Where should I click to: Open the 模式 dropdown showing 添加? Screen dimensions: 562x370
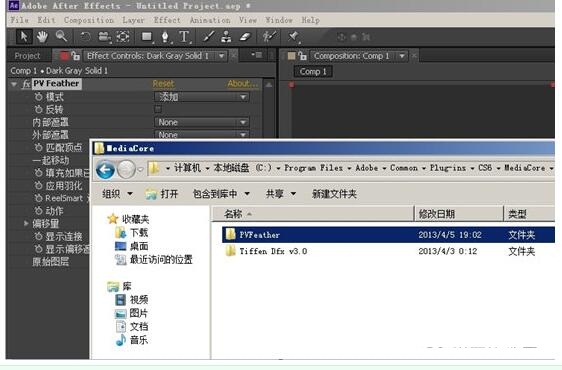(x=202, y=97)
